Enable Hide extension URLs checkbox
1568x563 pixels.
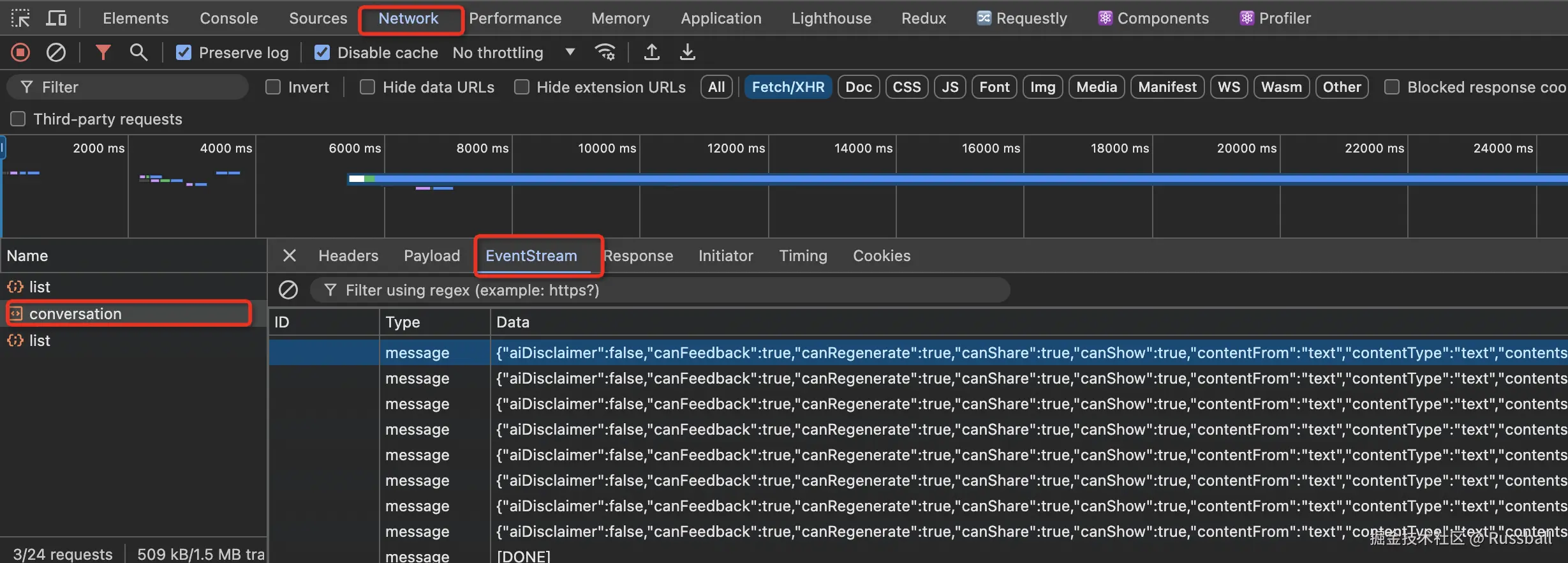click(x=522, y=87)
